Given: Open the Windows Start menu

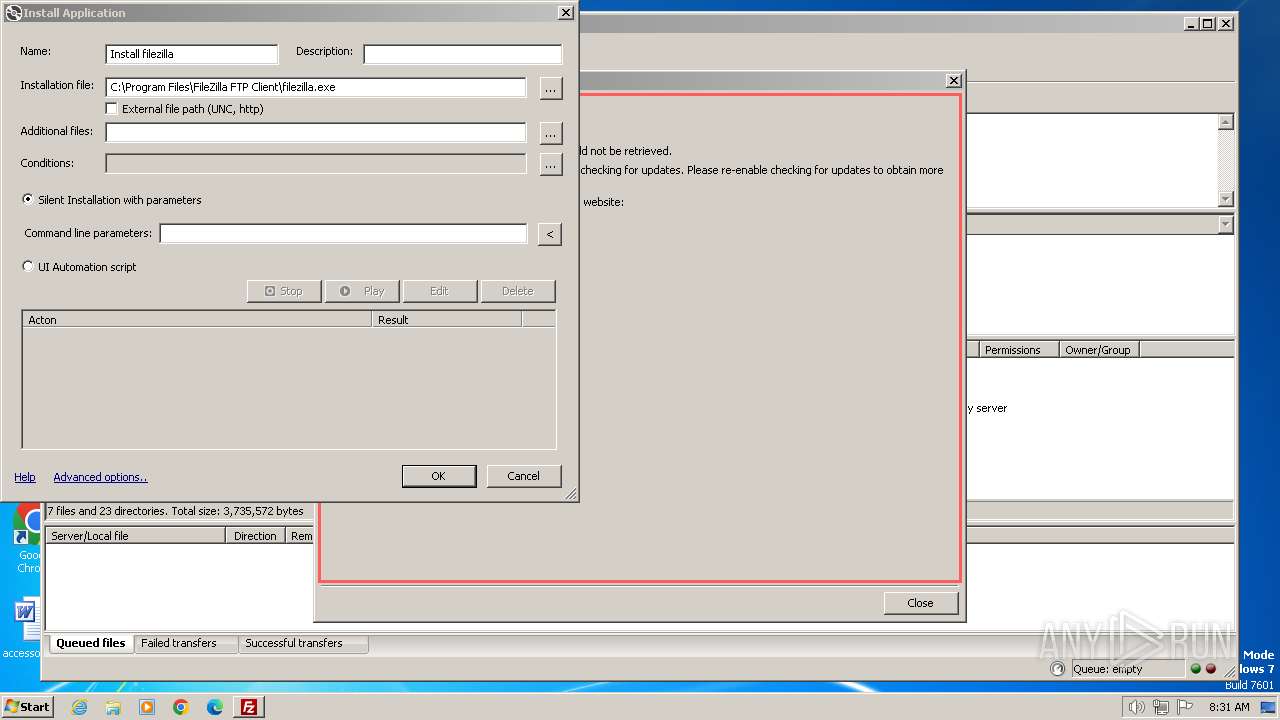Looking at the screenshot, I should click(27, 707).
